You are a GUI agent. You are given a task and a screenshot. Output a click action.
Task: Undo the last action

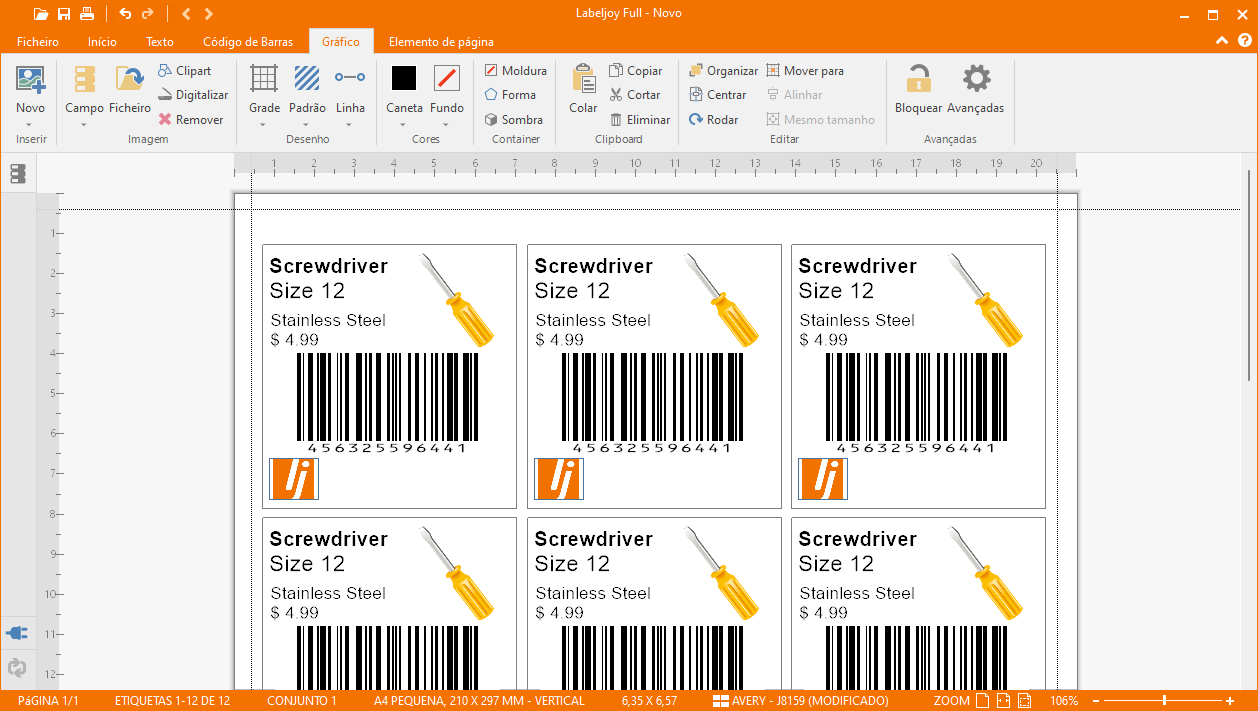[x=125, y=14]
